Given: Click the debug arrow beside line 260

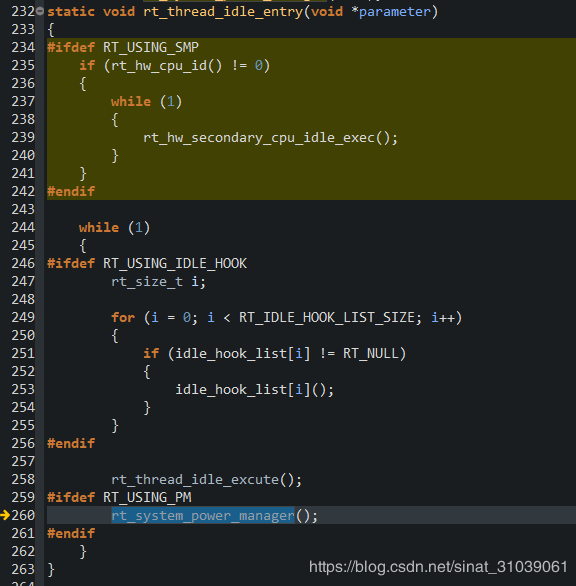Looking at the screenshot, I should pos(5,515).
